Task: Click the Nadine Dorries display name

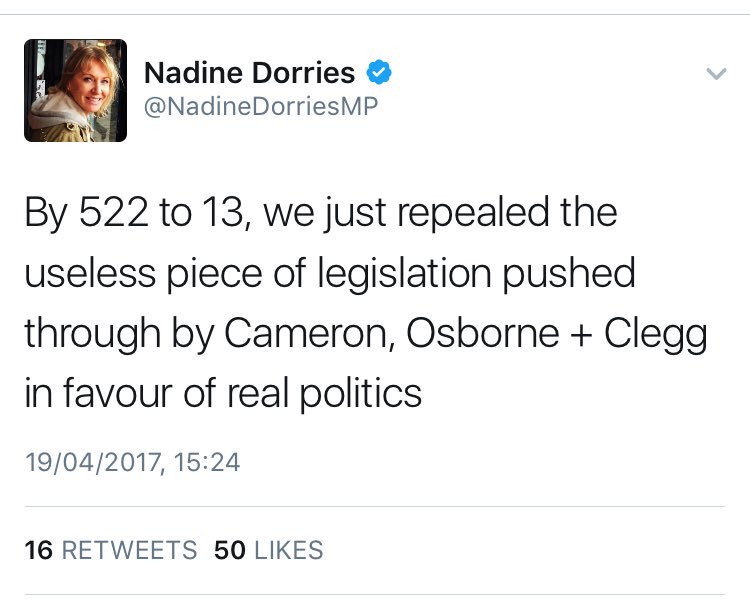Action: (249, 73)
